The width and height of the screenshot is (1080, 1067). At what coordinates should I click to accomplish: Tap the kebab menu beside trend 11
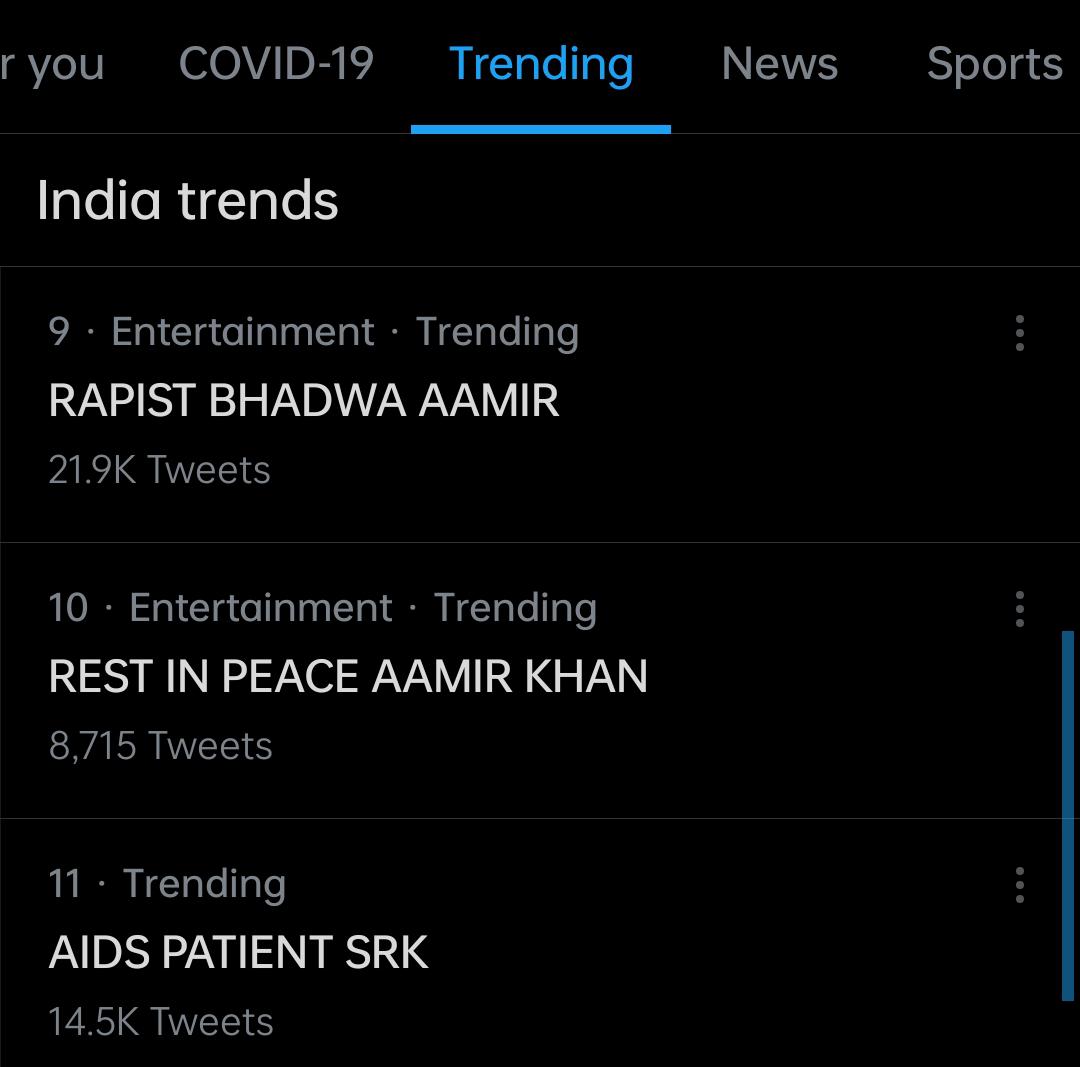tap(1019, 884)
